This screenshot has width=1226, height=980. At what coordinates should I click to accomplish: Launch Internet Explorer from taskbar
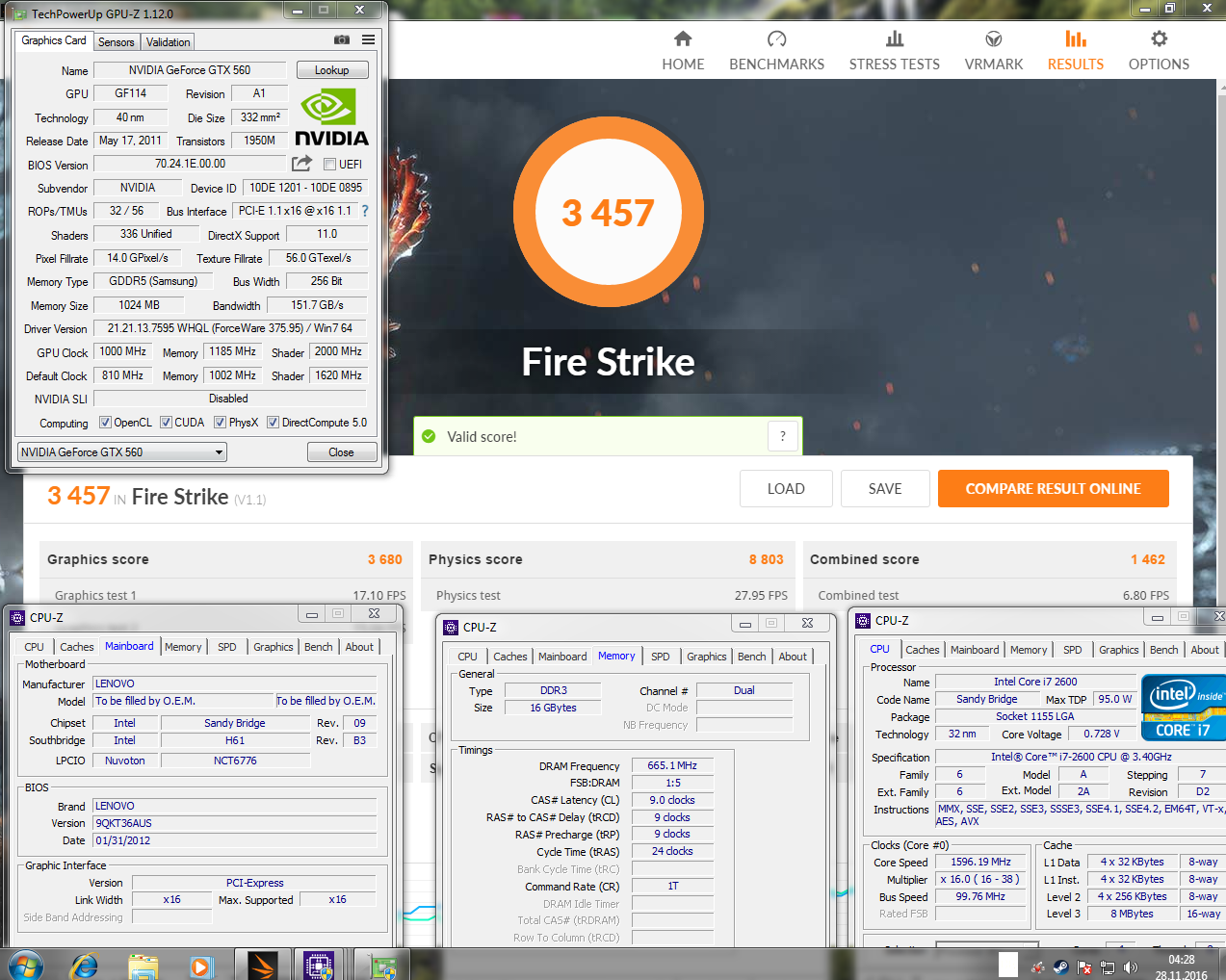[85, 965]
